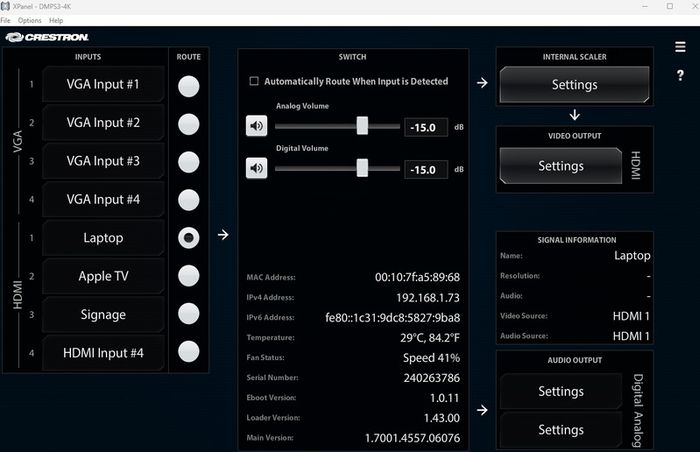Viewport: 700px width, 452px height.
Task: Click the IPv6 address fe80::1c31:9dc8:5827:9ba8
Action: pyautogui.click(x=392, y=318)
